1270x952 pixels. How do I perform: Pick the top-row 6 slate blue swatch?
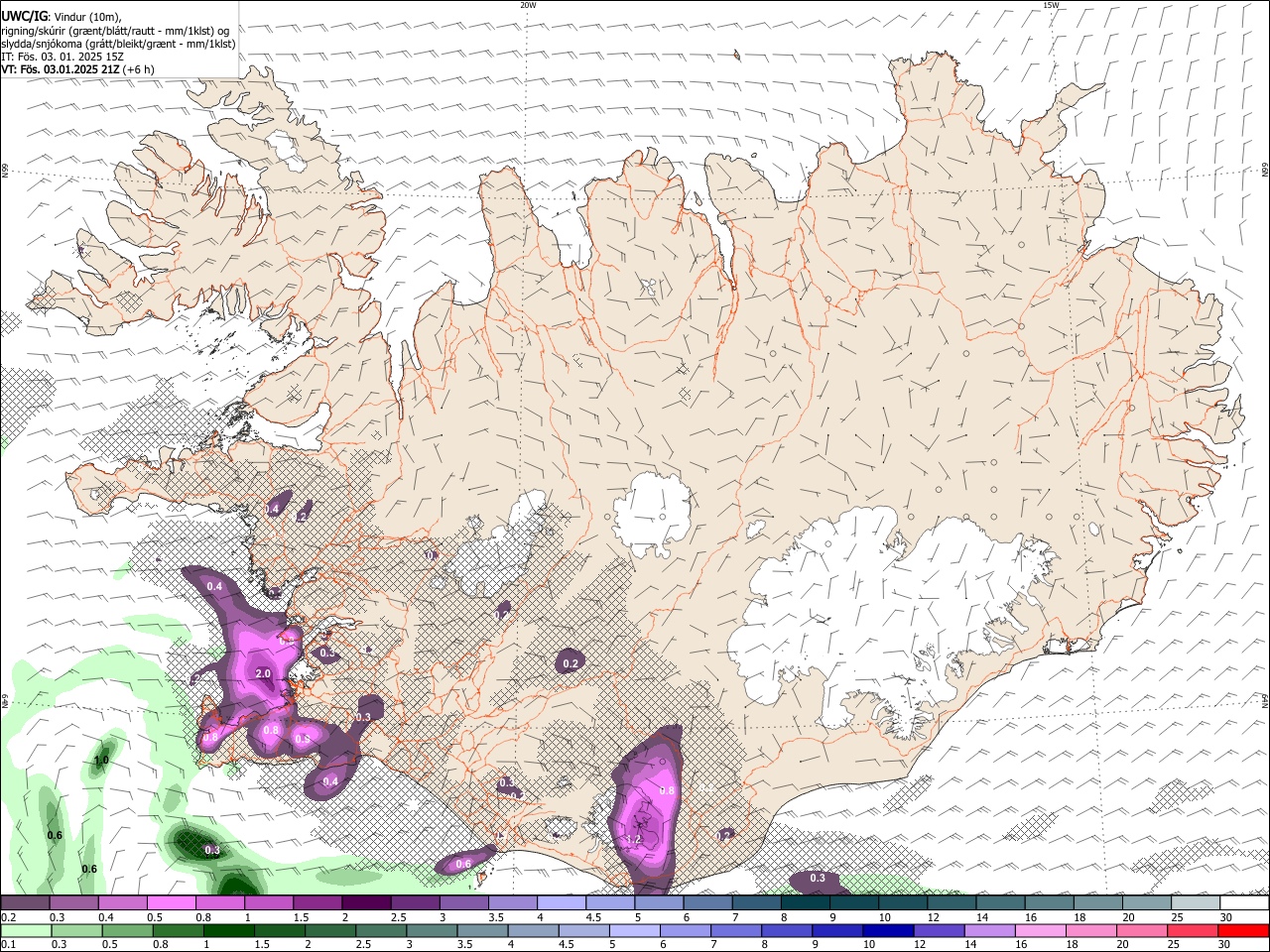click(x=707, y=902)
